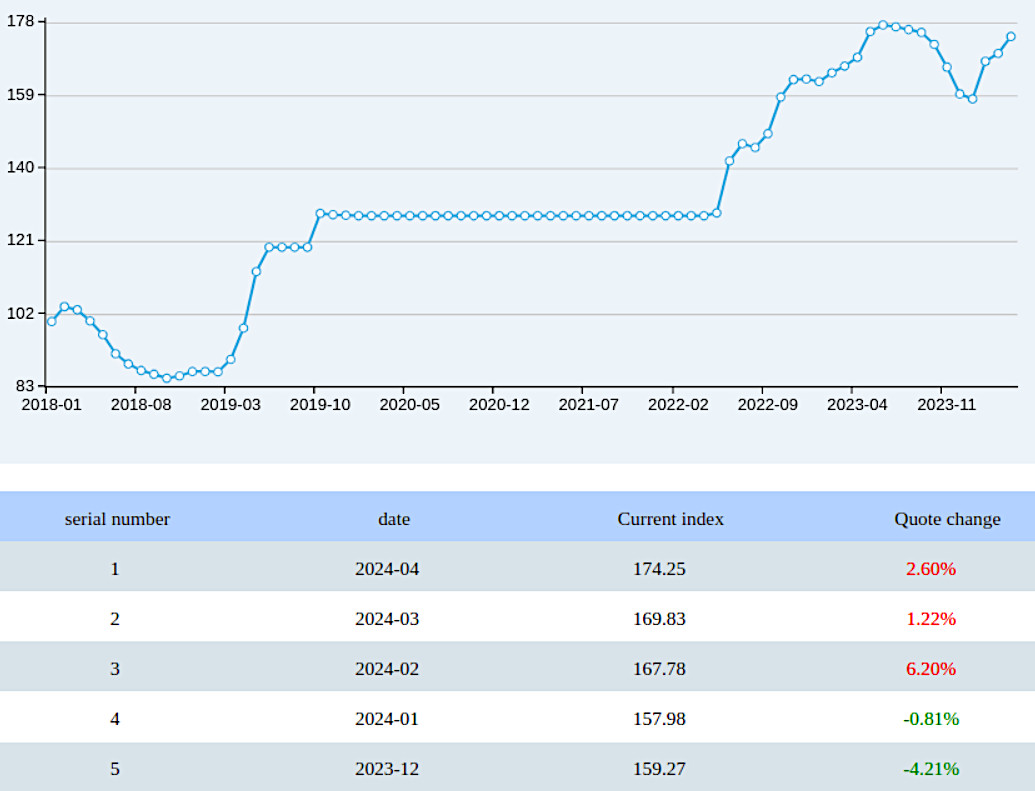1035x791 pixels.
Task: Sort by the 'date' column header
Action: pyautogui.click(x=394, y=519)
